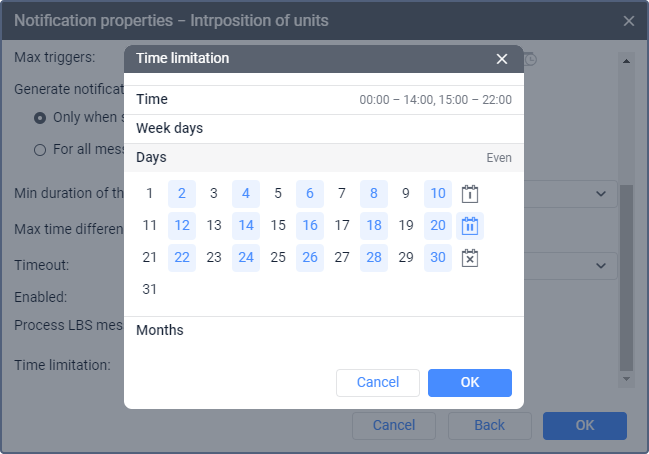Close the Notification properties window
Viewport: 649px width, 454px height.
[629, 21]
